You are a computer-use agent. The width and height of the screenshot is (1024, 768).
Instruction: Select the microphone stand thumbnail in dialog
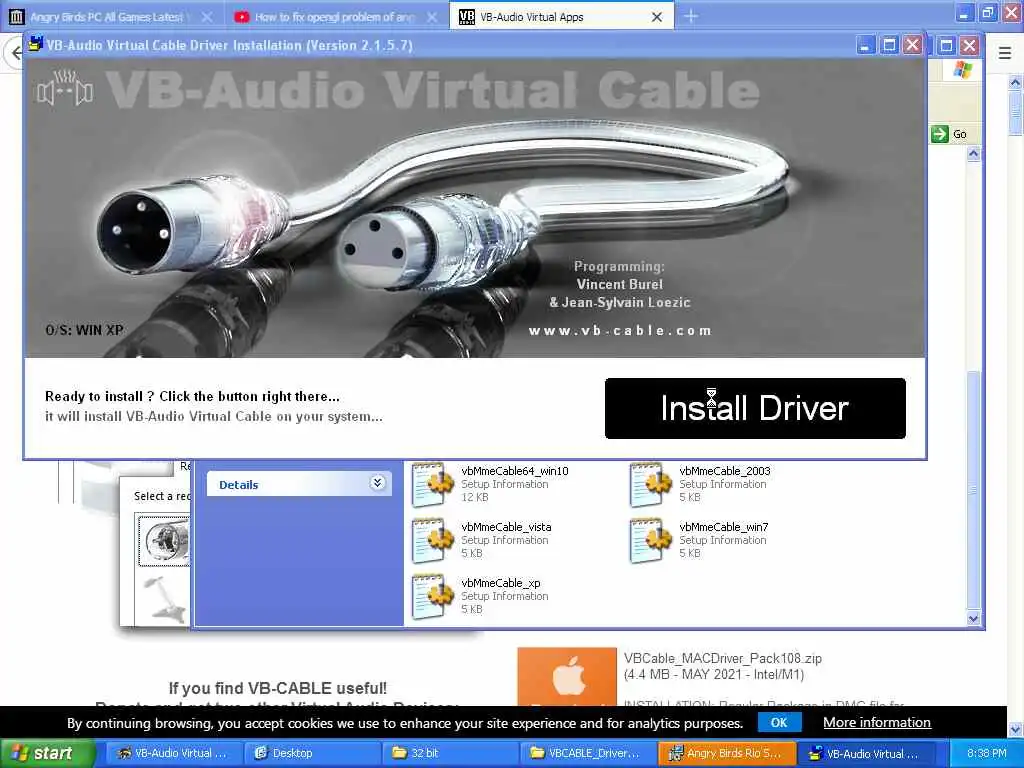165,597
